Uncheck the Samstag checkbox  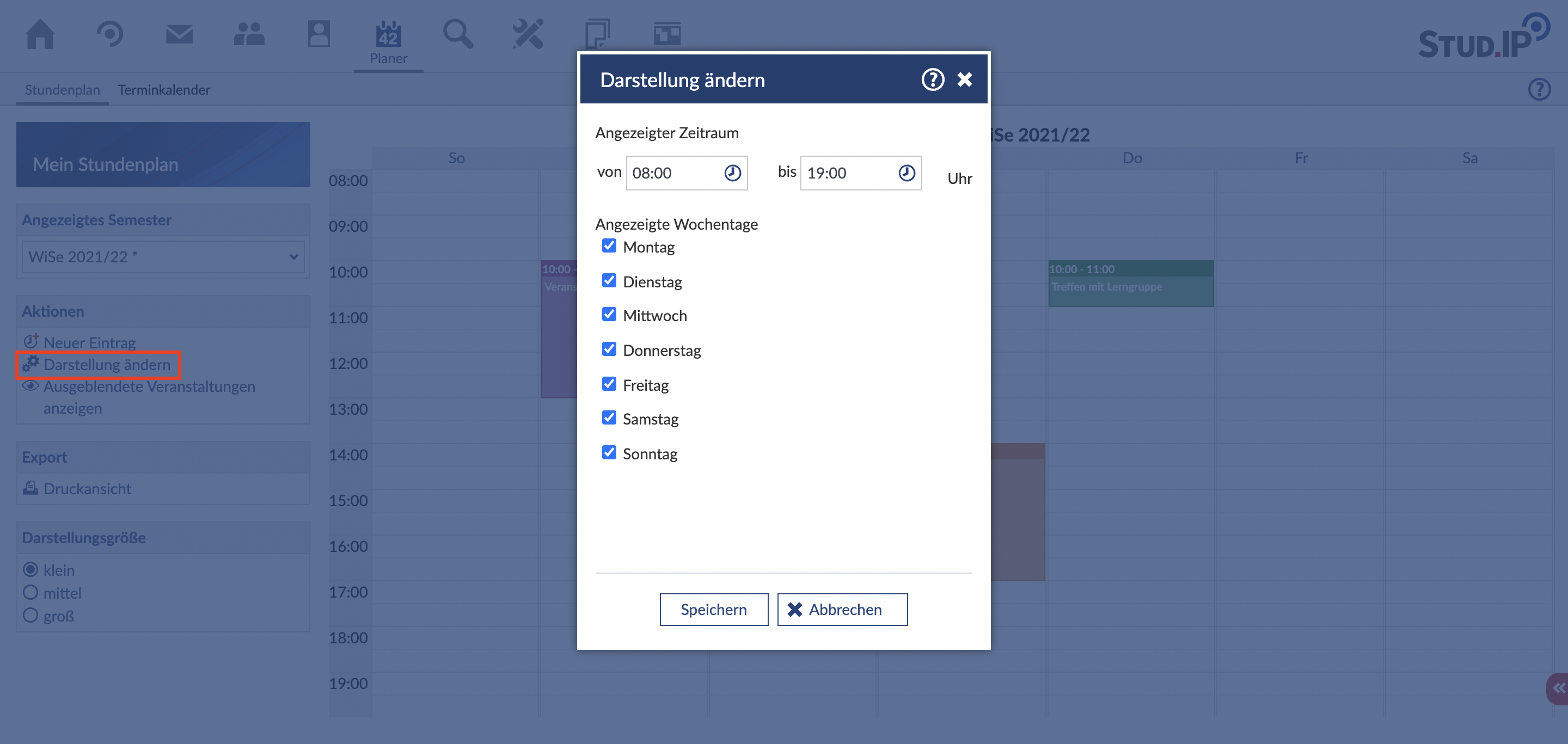[x=609, y=418]
